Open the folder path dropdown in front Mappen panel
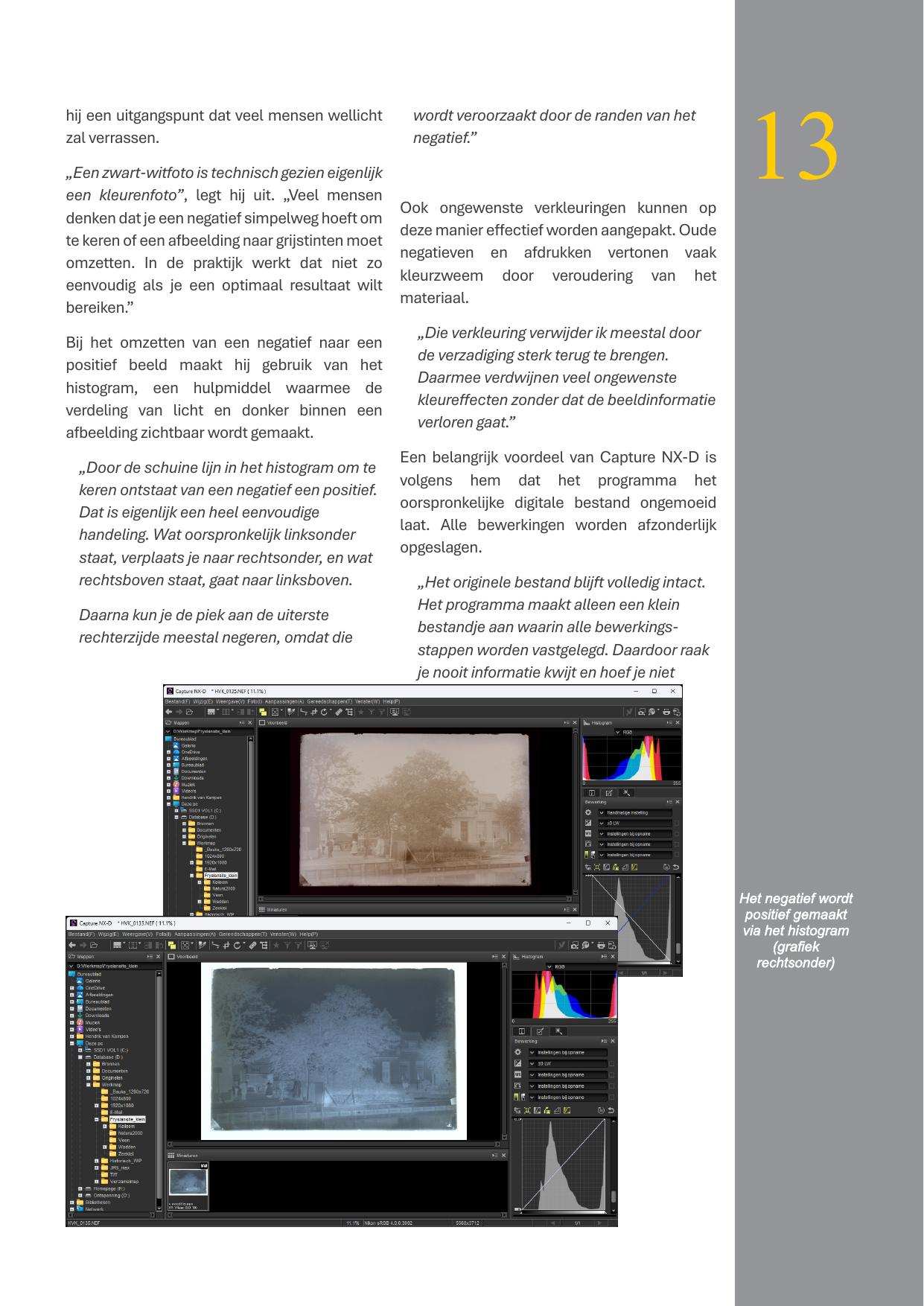This screenshot has width=924, height=1306. click(x=115, y=966)
